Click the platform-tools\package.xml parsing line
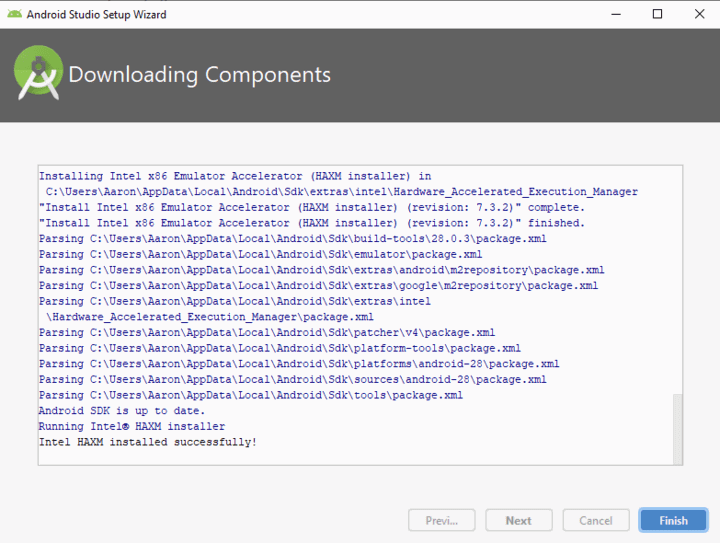 [280, 348]
